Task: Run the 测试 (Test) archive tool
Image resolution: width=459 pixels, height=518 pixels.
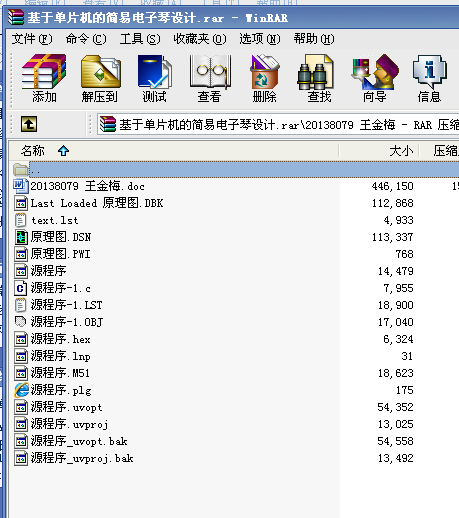Action: pyautogui.click(x=155, y=79)
